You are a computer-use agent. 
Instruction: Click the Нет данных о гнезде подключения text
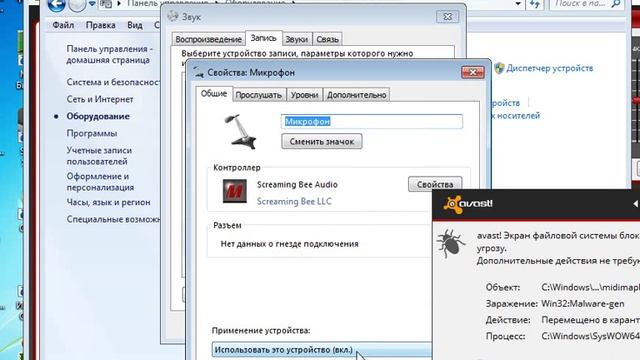[289, 244]
